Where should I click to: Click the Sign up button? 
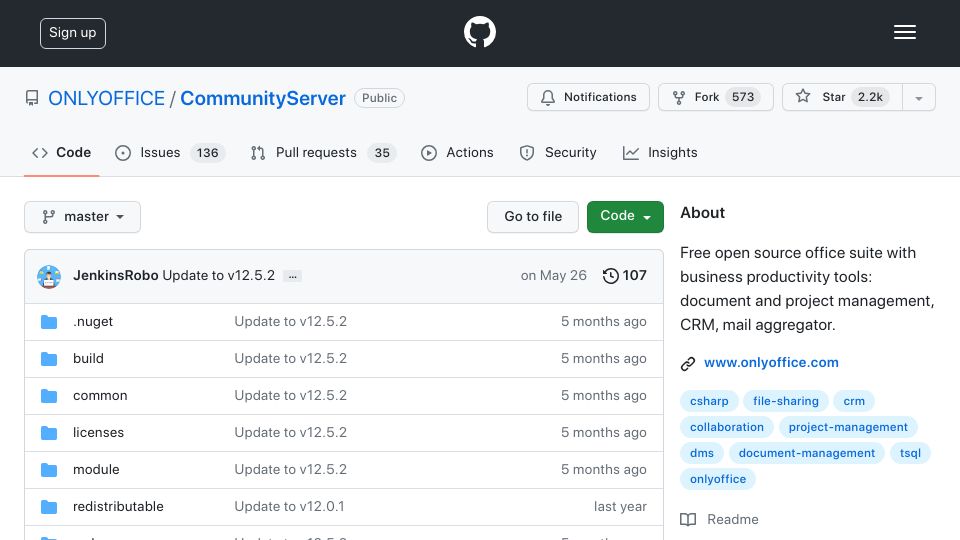point(73,33)
